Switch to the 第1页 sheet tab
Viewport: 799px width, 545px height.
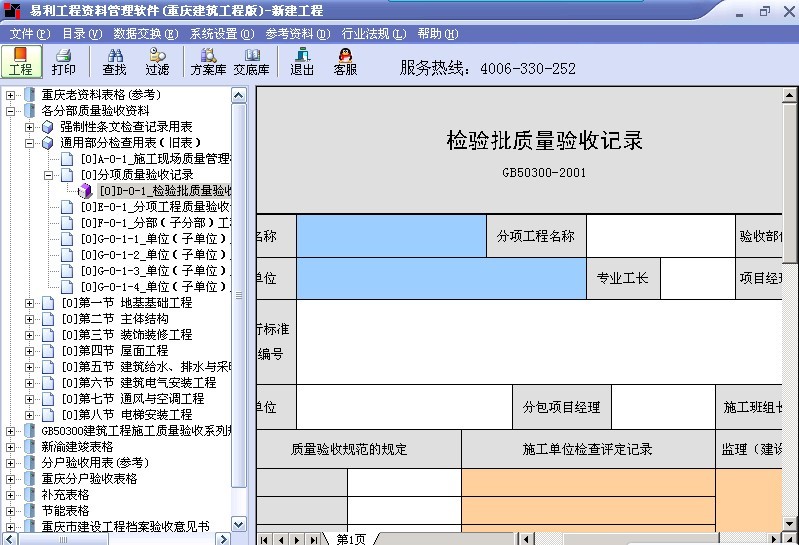[351, 539]
